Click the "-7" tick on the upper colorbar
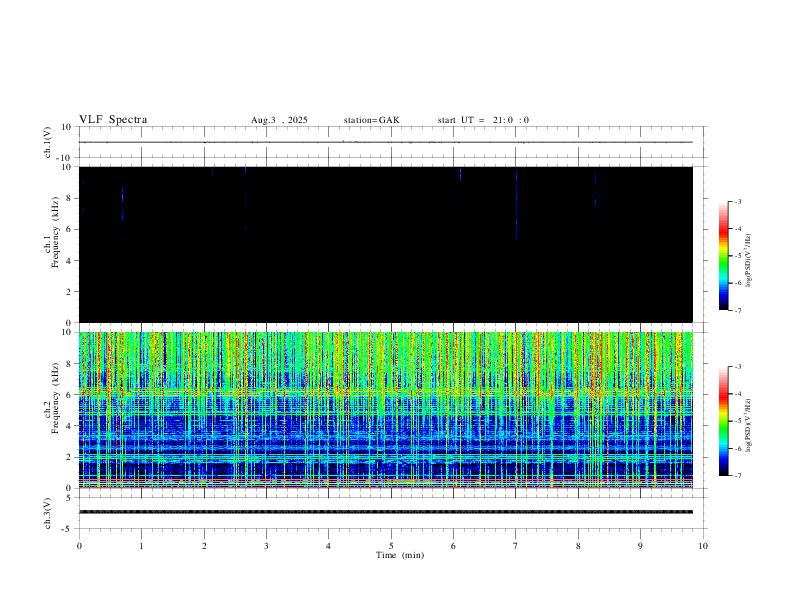 [x=737, y=310]
